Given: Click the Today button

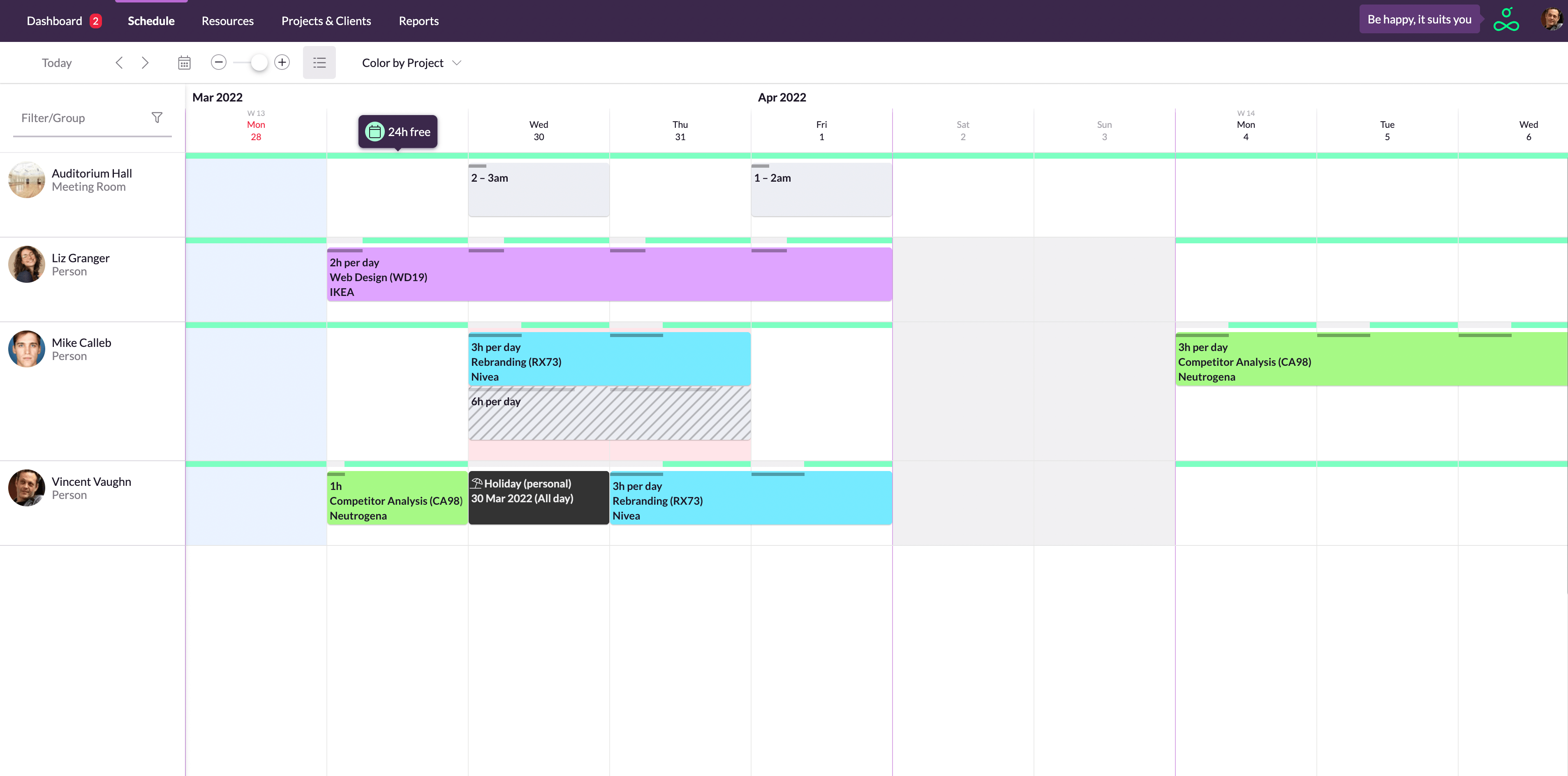Looking at the screenshot, I should click(x=57, y=63).
